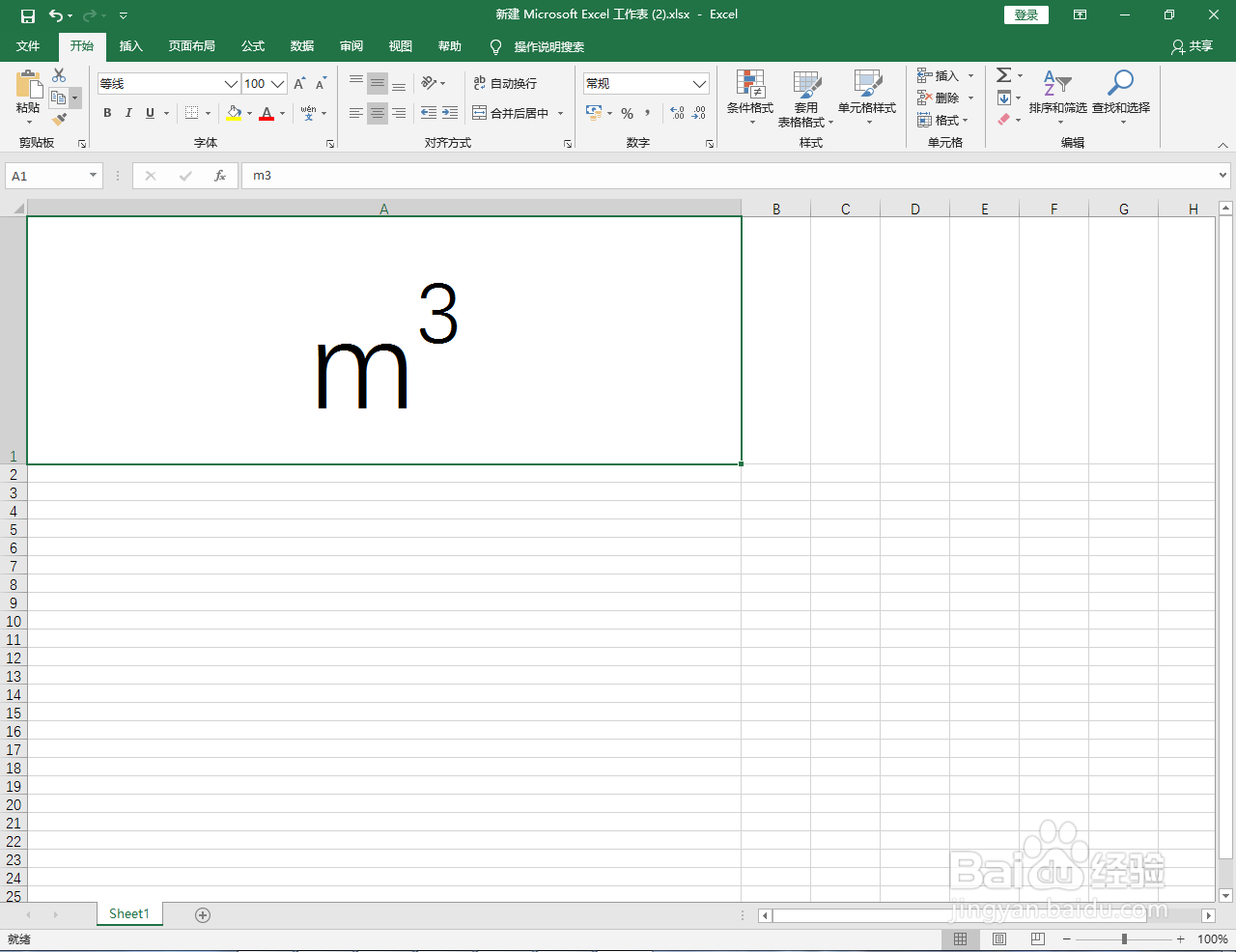Screen dimensions: 1236x952
Task: Increase decimal places
Action: pos(677,113)
